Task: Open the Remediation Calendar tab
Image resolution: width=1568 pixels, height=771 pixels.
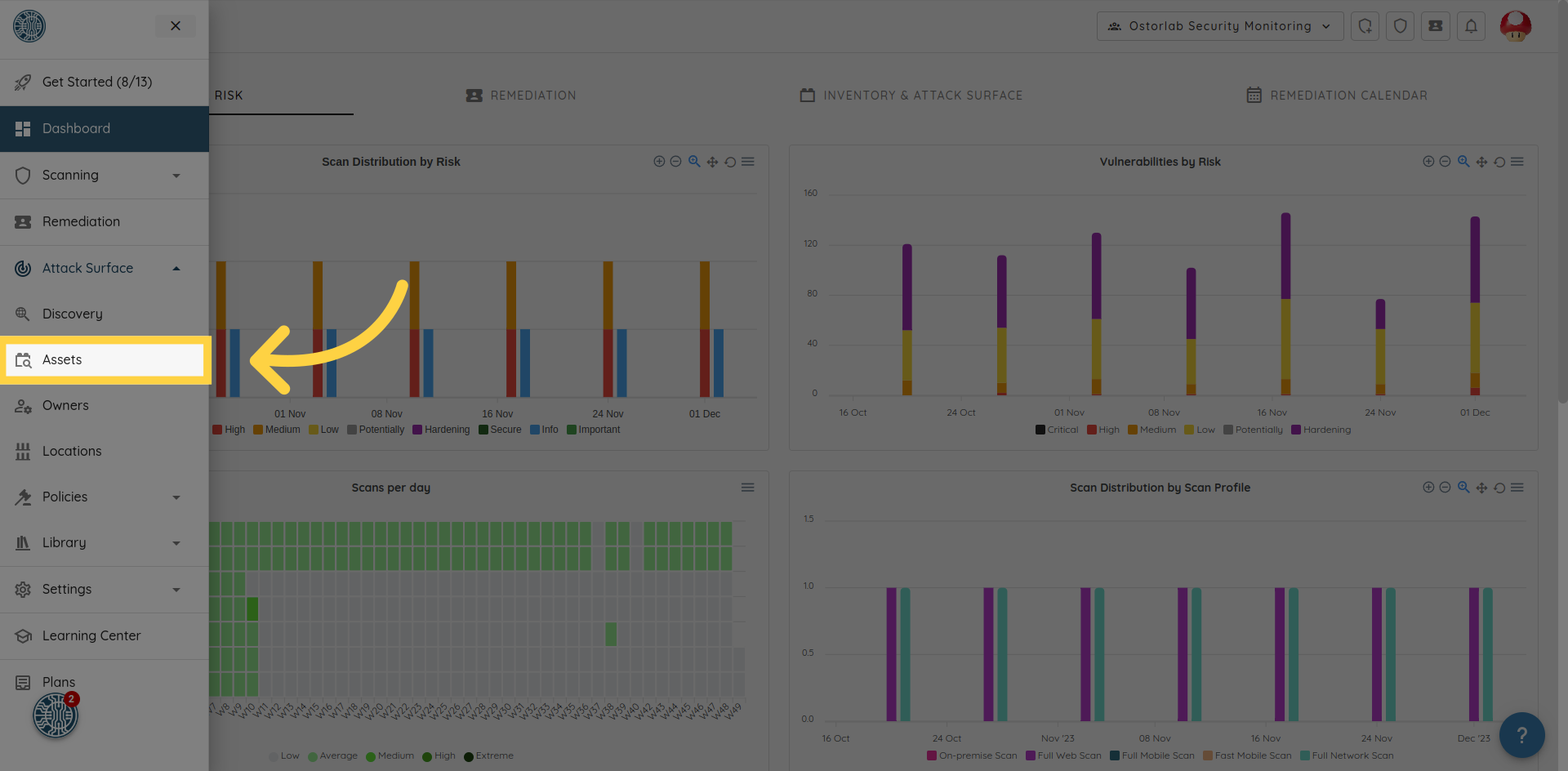Action: (1337, 96)
